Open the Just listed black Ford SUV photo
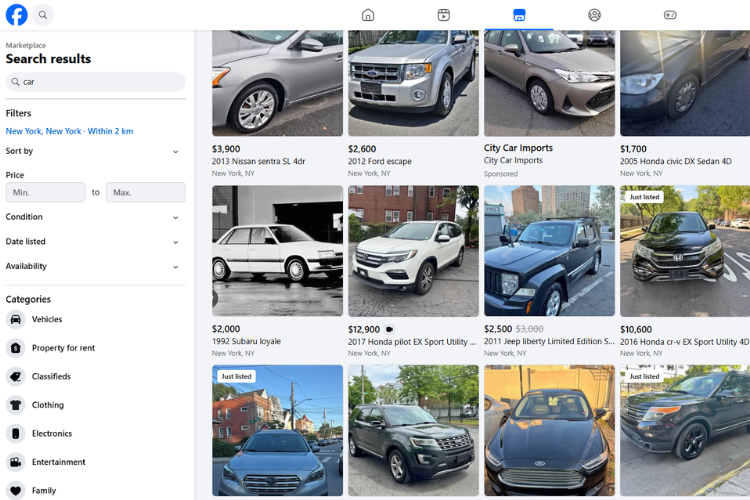This screenshot has height=500, width=750. 685,431
